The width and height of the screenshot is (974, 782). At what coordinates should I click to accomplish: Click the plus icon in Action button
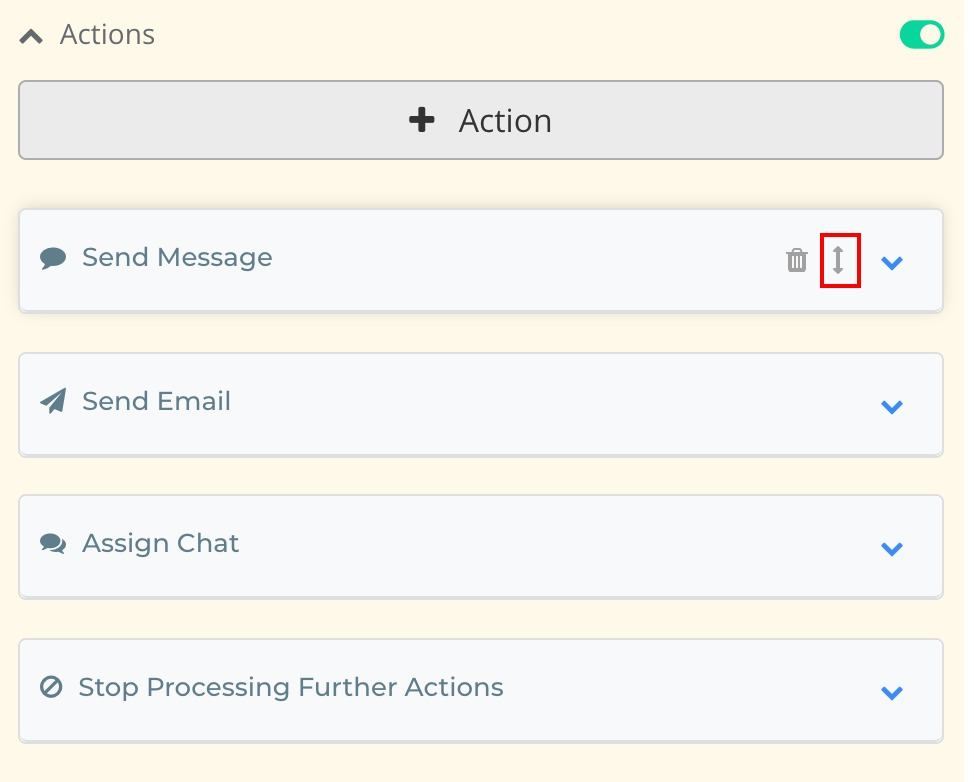[422, 120]
